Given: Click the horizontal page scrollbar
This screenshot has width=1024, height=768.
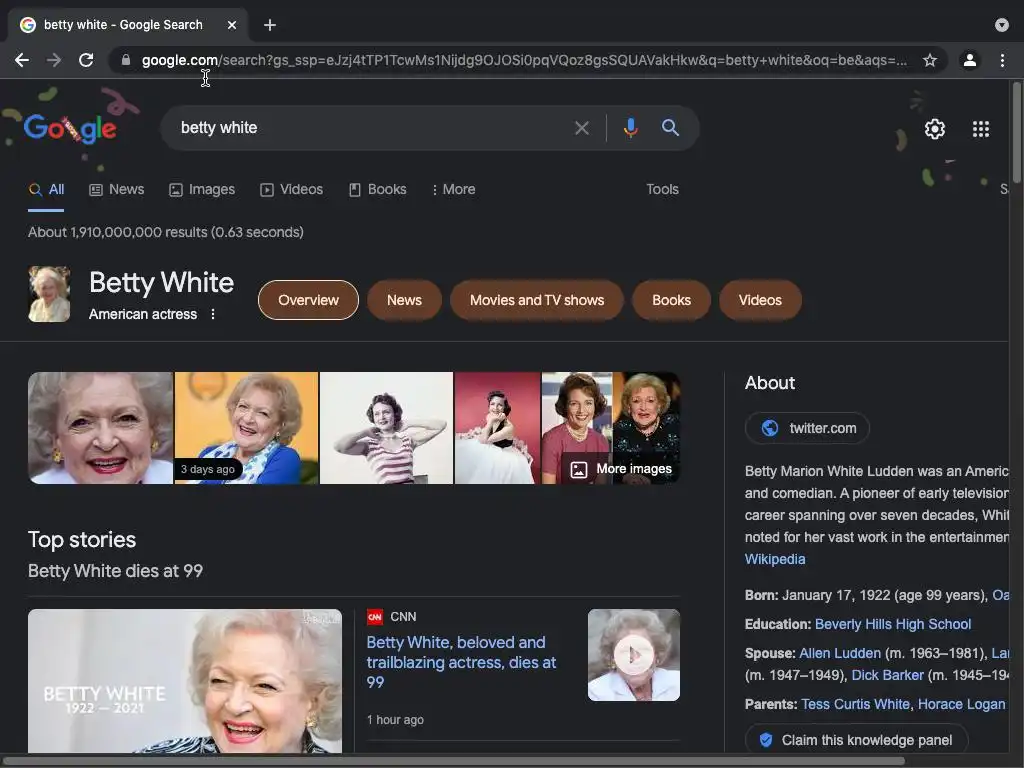Looking at the screenshot, I should (454, 761).
